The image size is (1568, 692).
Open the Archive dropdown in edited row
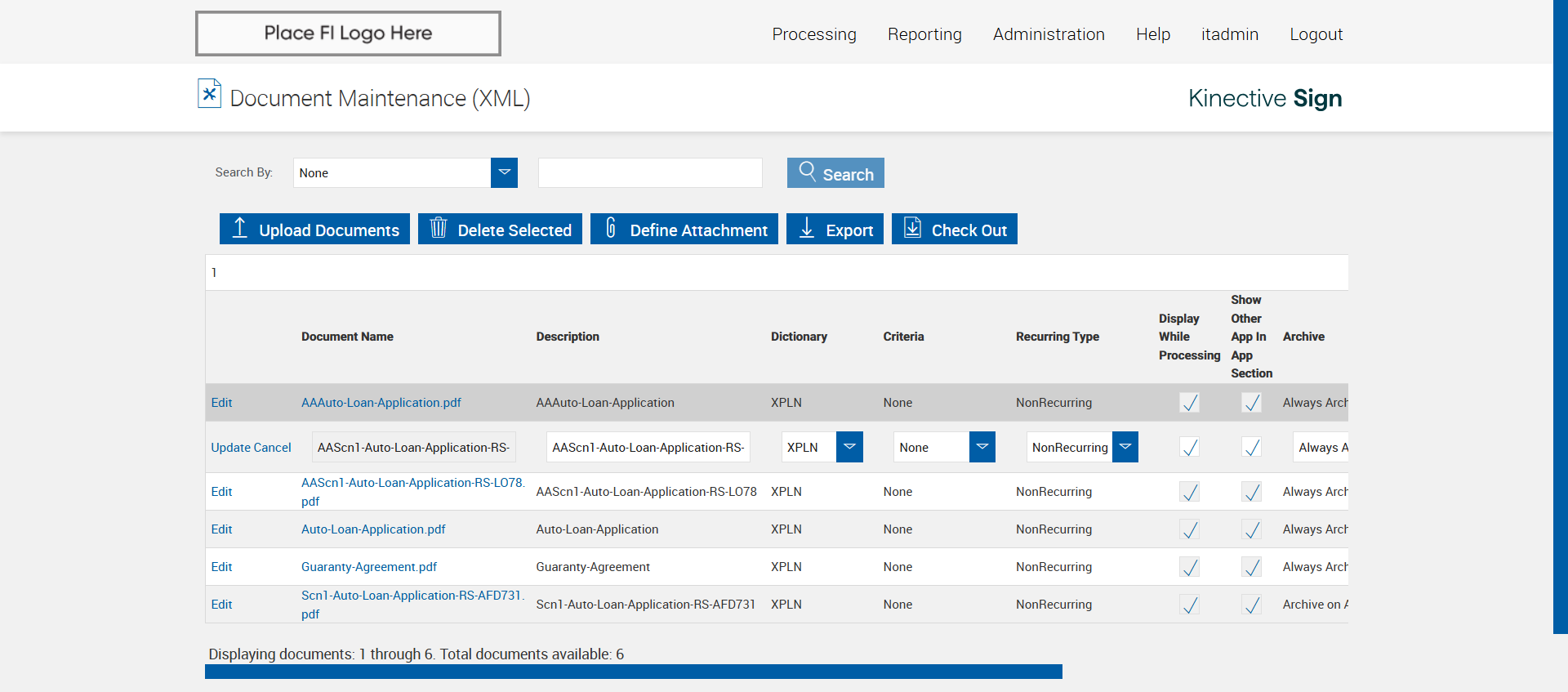(1321, 447)
